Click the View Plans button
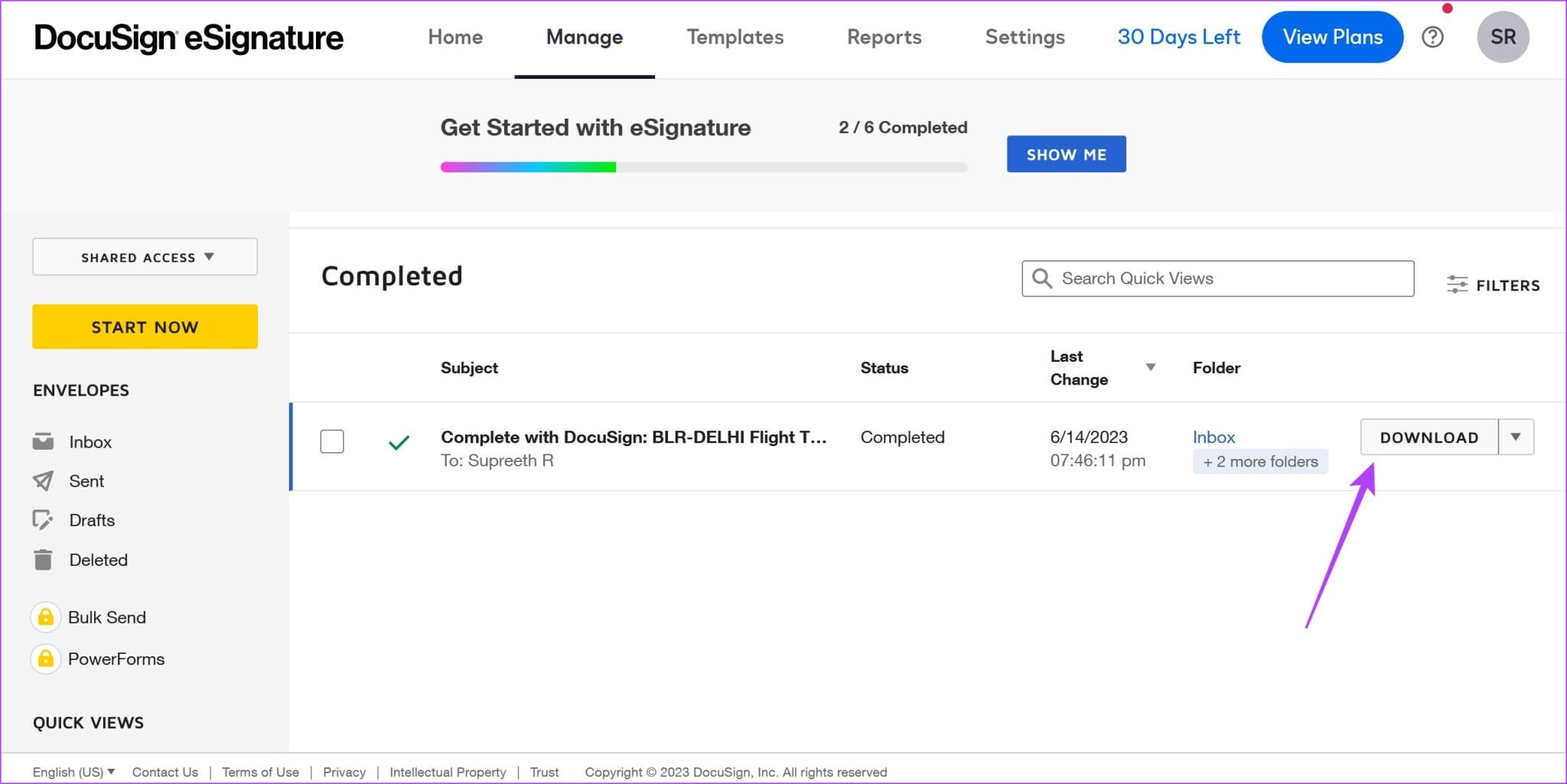This screenshot has height=784, width=1567. pyautogui.click(x=1332, y=37)
